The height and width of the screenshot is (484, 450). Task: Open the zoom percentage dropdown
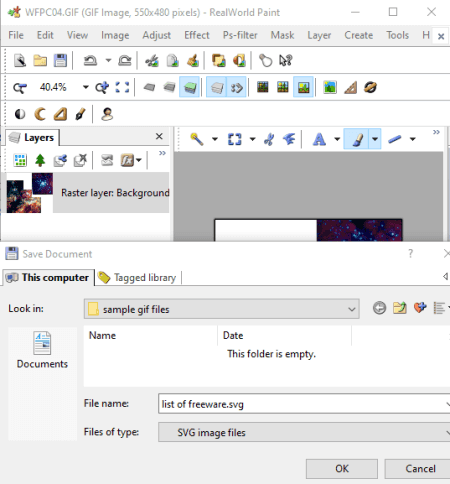[x=86, y=87]
